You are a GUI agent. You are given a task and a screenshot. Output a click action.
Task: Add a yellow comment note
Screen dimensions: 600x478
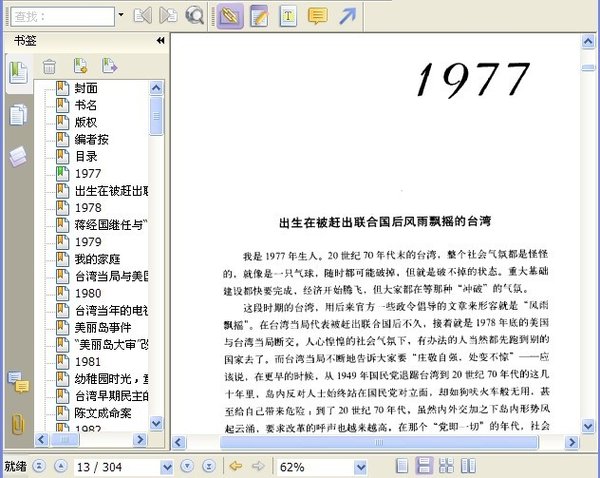pyautogui.click(x=317, y=16)
